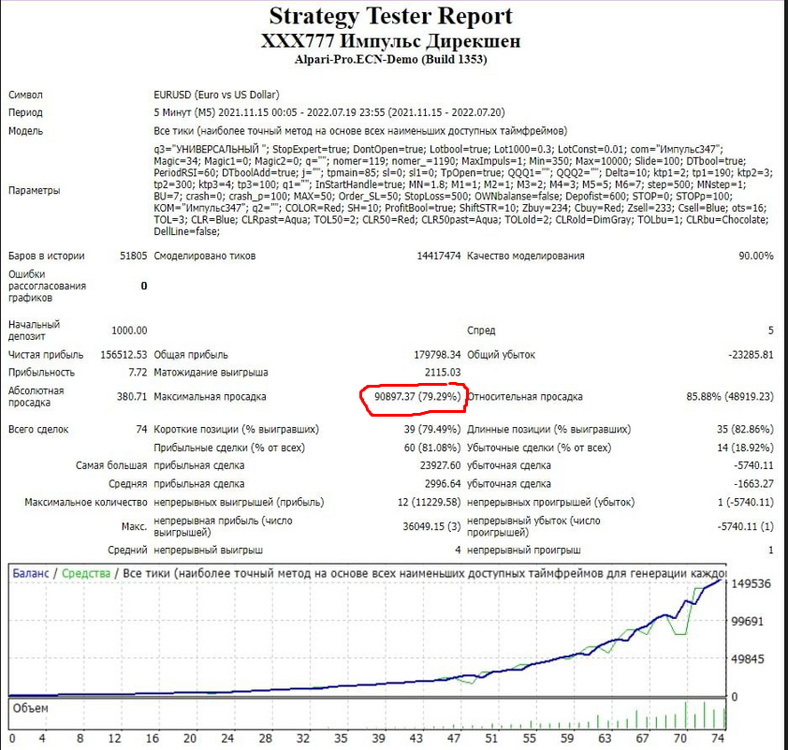Click relative drawdown value 85.88% (48919.23)
The width and height of the screenshot is (788, 750).
730,397
